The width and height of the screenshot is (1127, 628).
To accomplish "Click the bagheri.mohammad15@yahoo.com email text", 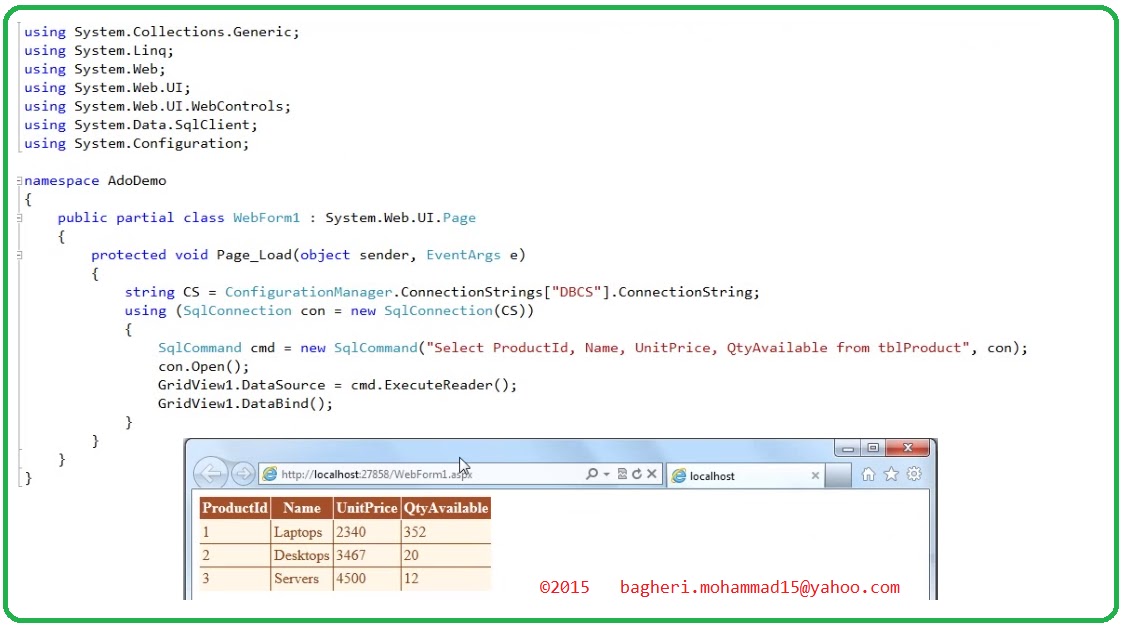I will tap(760, 588).
